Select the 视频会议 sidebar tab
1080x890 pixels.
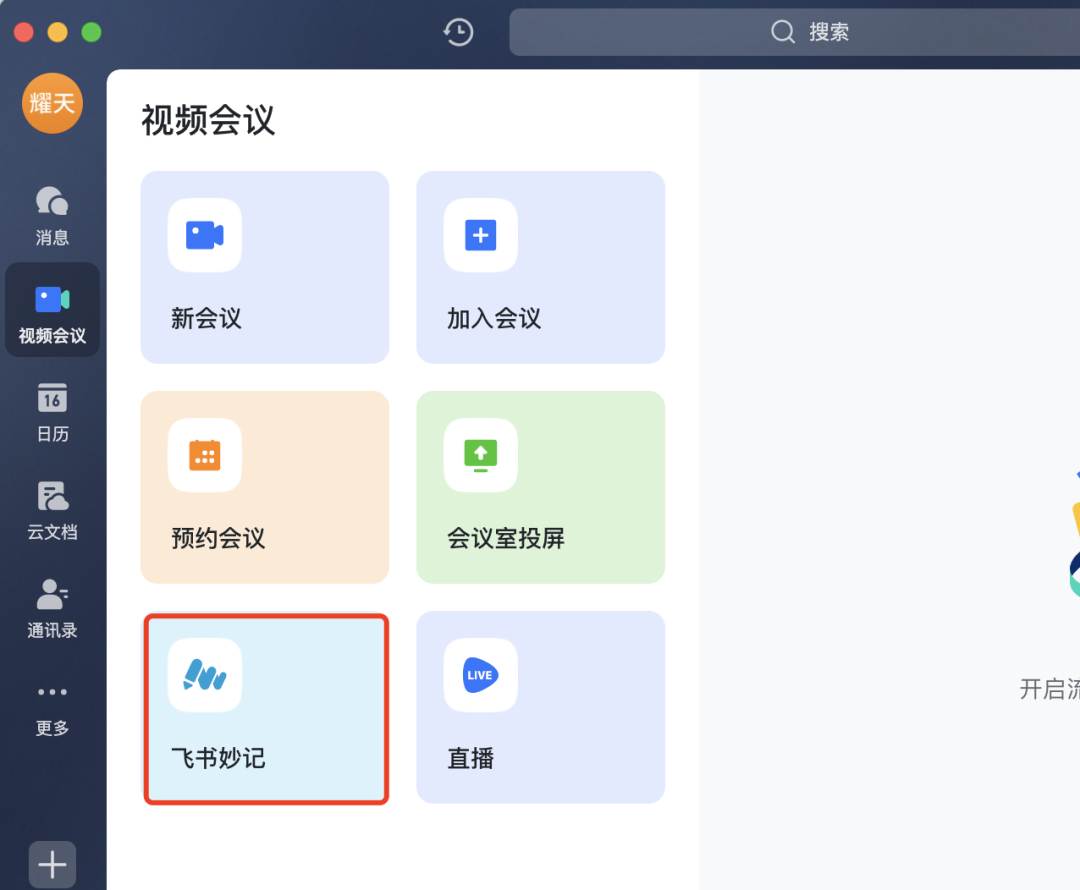coord(52,311)
